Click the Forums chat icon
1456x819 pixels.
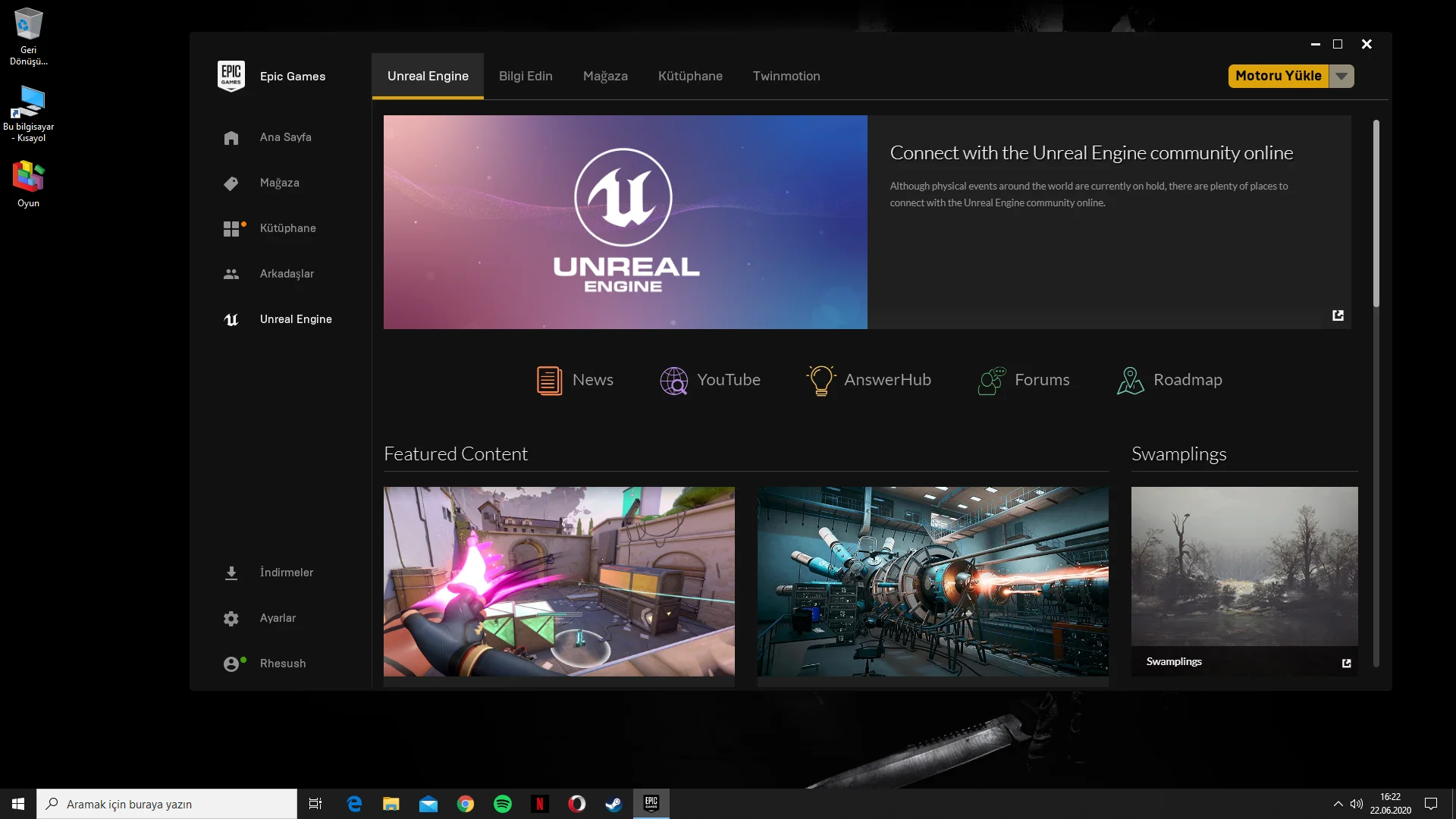tap(991, 380)
